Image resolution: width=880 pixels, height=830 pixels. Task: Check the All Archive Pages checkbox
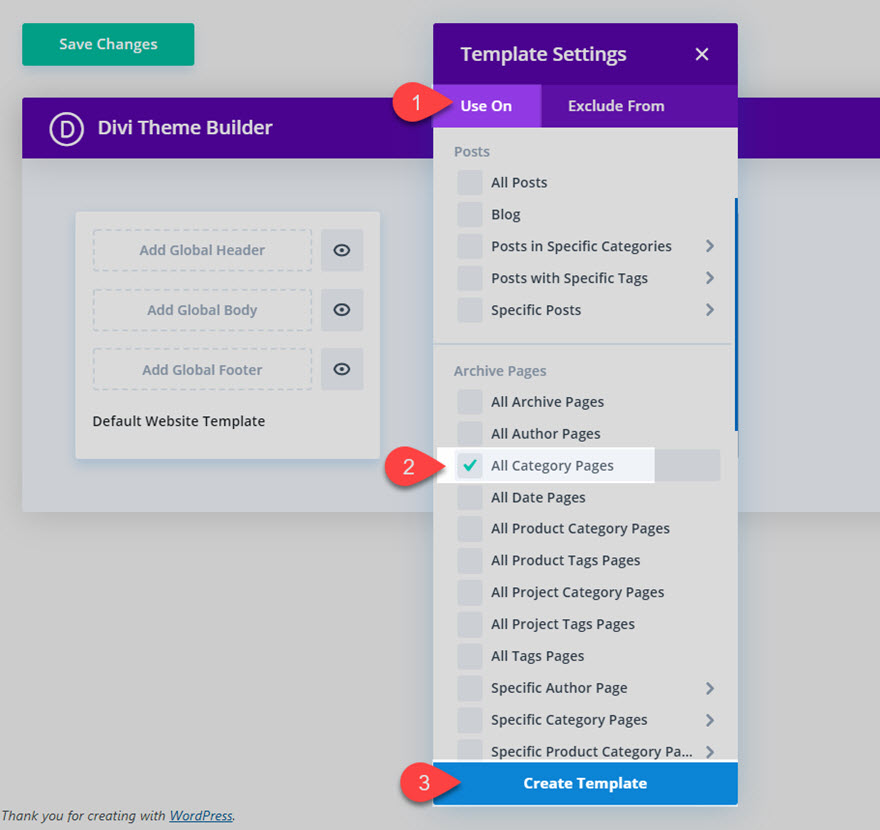(x=469, y=402)
